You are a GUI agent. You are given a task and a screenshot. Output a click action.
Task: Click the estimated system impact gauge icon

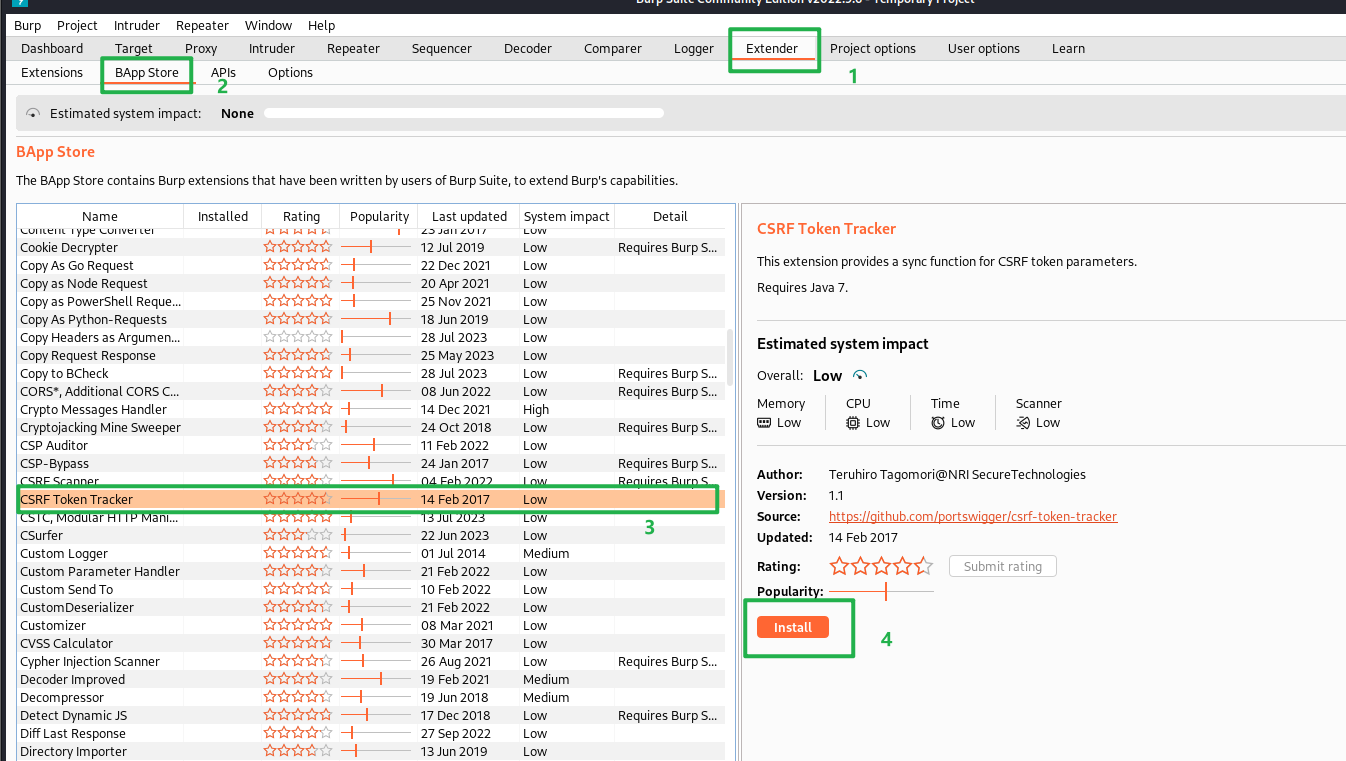(x=33, y=114)
